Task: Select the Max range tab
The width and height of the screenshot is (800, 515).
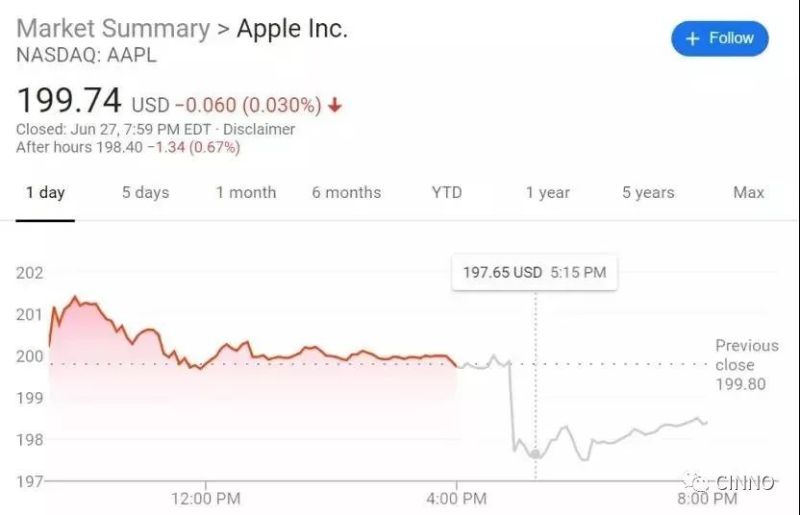Action: click(748, 192)
